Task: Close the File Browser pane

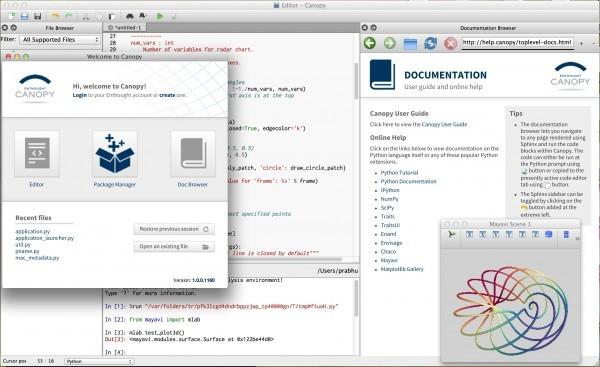Action: pos(5,28)
